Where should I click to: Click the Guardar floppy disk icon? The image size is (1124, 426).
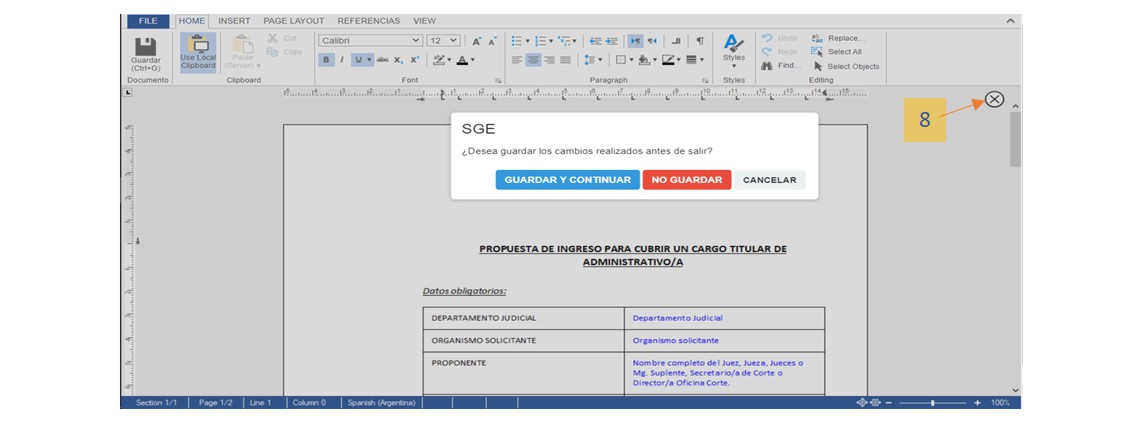point(145,47)
